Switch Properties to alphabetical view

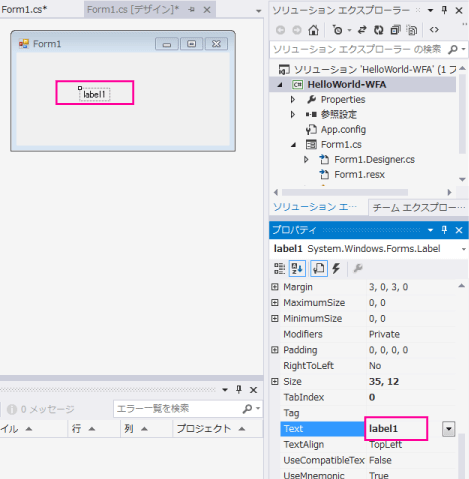pyautogui.click(x=297, y=269)
